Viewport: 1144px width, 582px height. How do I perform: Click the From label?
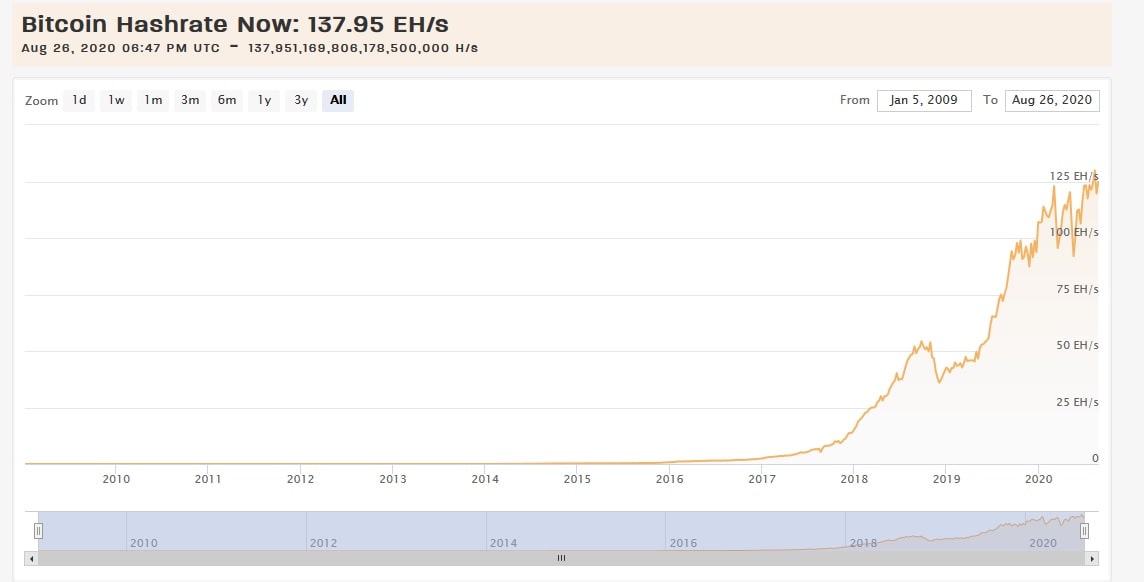coord(854,100)
